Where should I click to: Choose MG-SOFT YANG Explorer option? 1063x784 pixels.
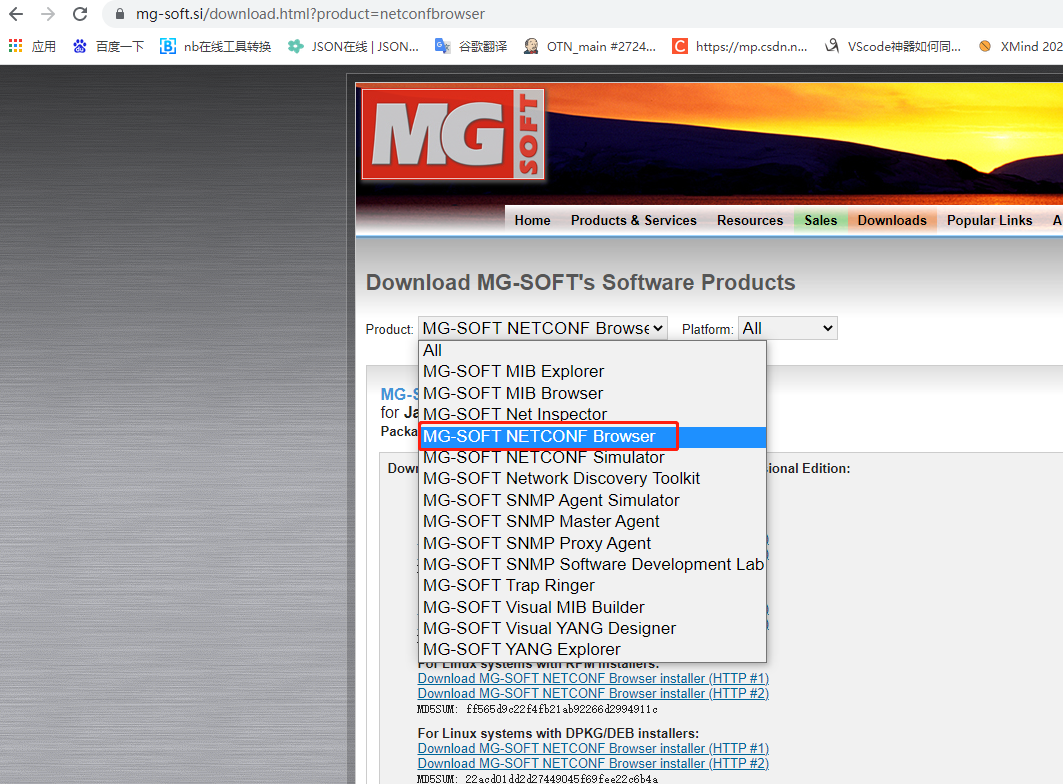click(x=593, y=650)
